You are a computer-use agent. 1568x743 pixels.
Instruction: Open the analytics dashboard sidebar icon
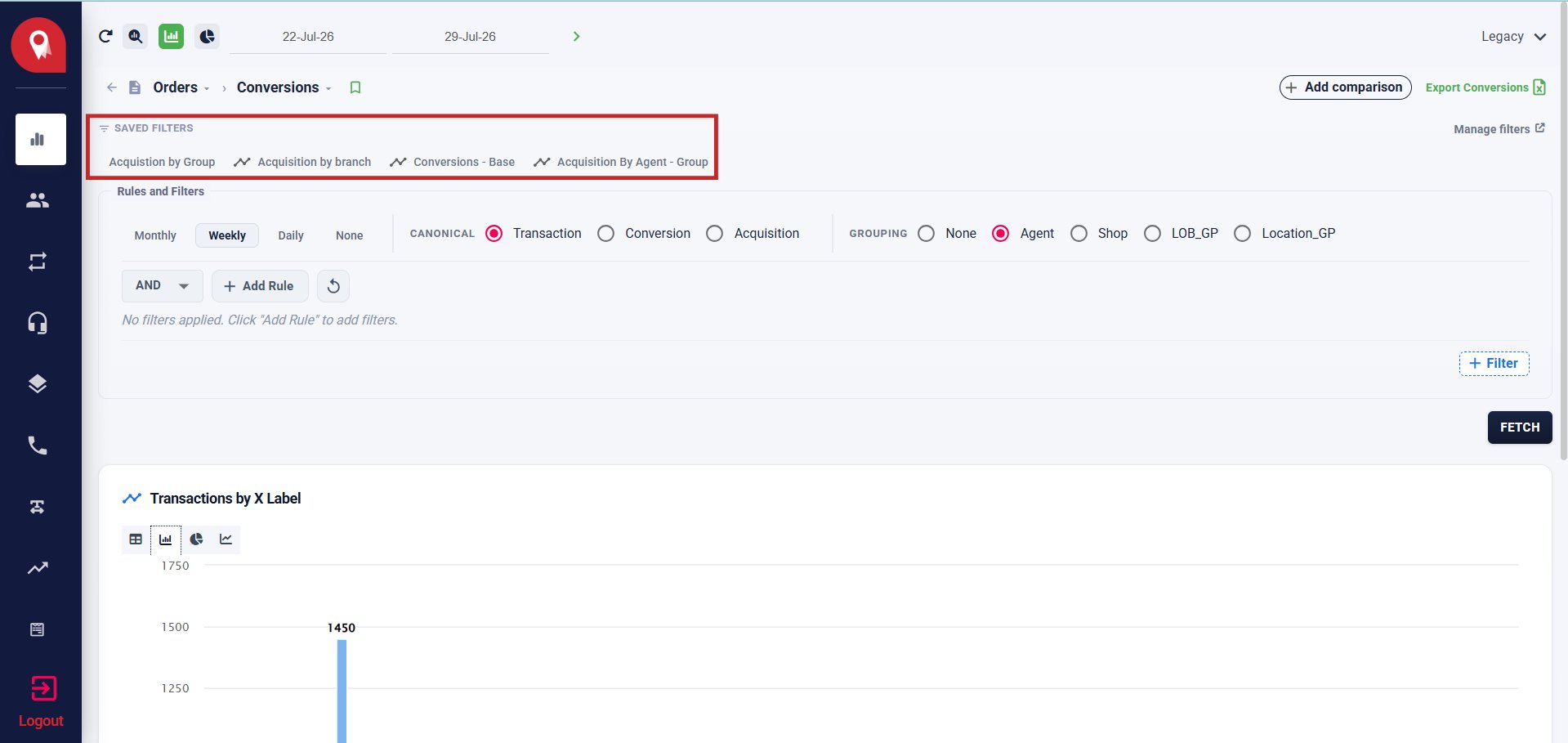tap(41, 139)
